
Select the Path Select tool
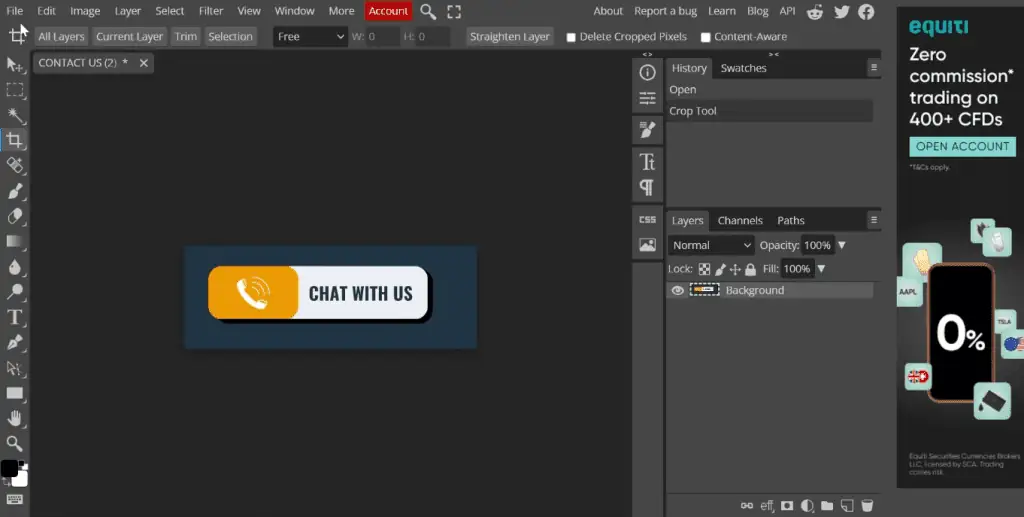click(x=14, y=368)
